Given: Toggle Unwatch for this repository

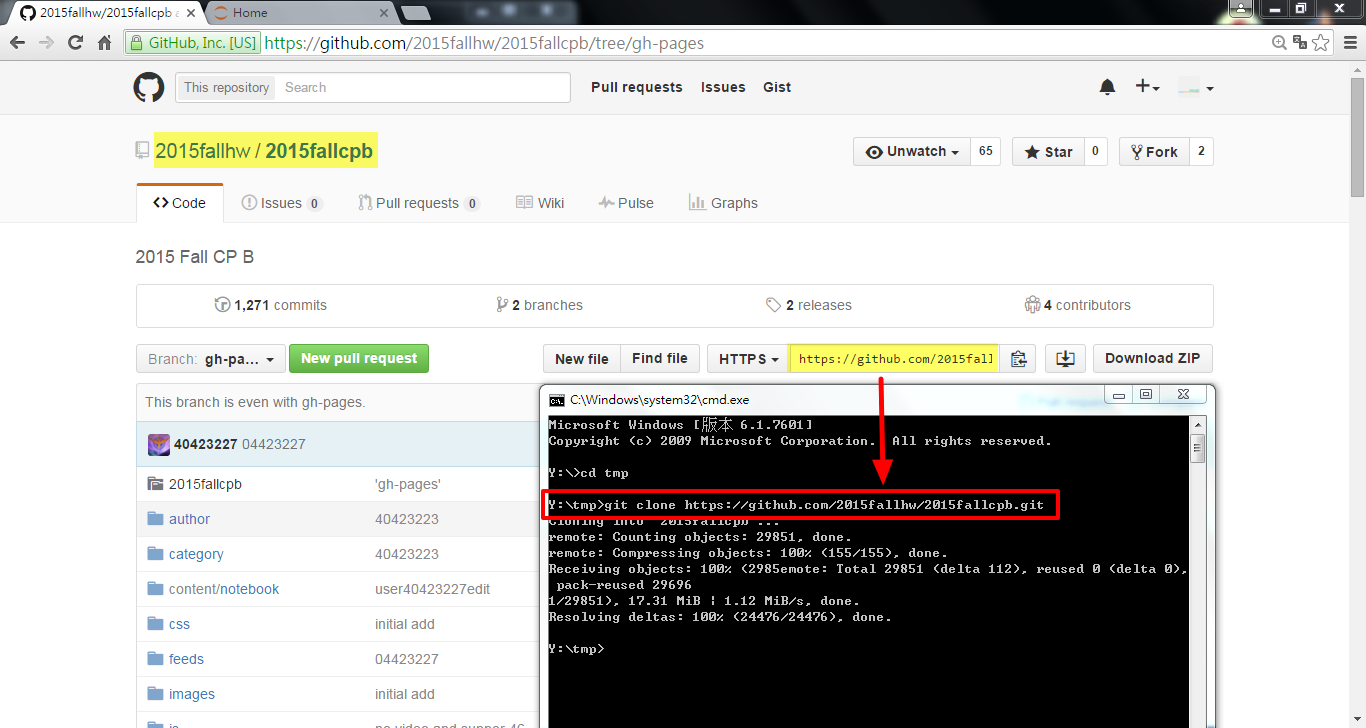Looking at the screenshot, I should 912,152.
